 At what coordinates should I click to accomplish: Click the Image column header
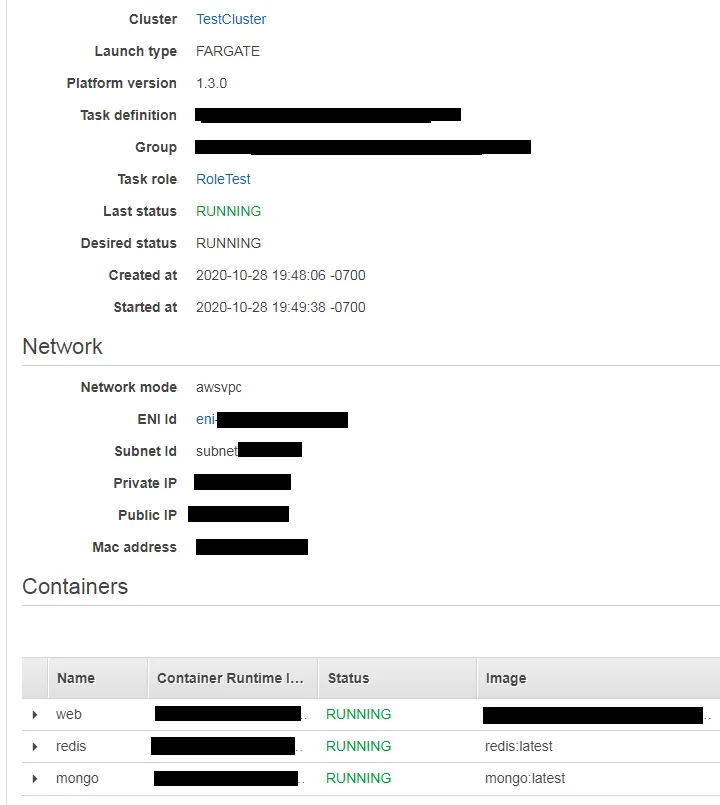click(x=505, y=678)
